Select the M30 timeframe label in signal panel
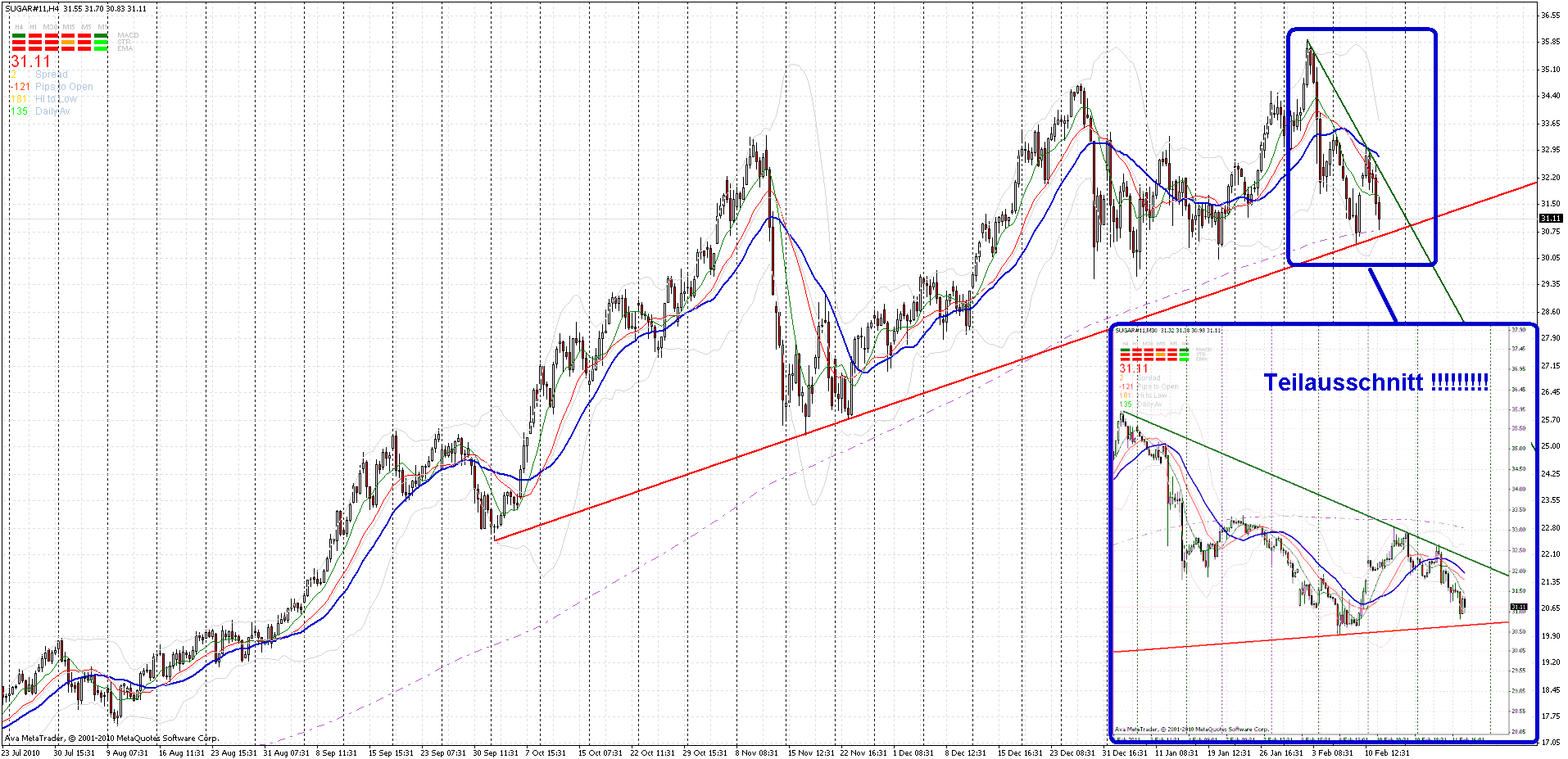The width and height of the screenshot is (1568, 759). pos(50,27)
